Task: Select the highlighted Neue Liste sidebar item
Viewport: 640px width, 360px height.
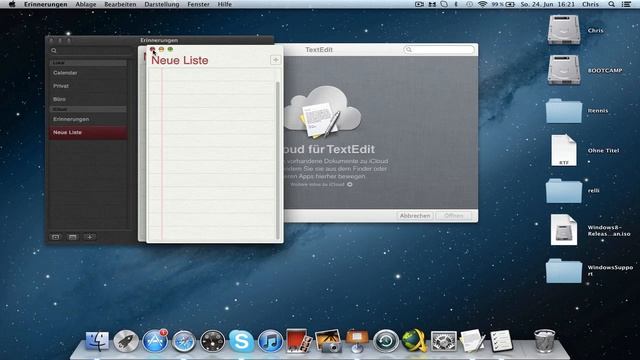Action: coord(88,132)
